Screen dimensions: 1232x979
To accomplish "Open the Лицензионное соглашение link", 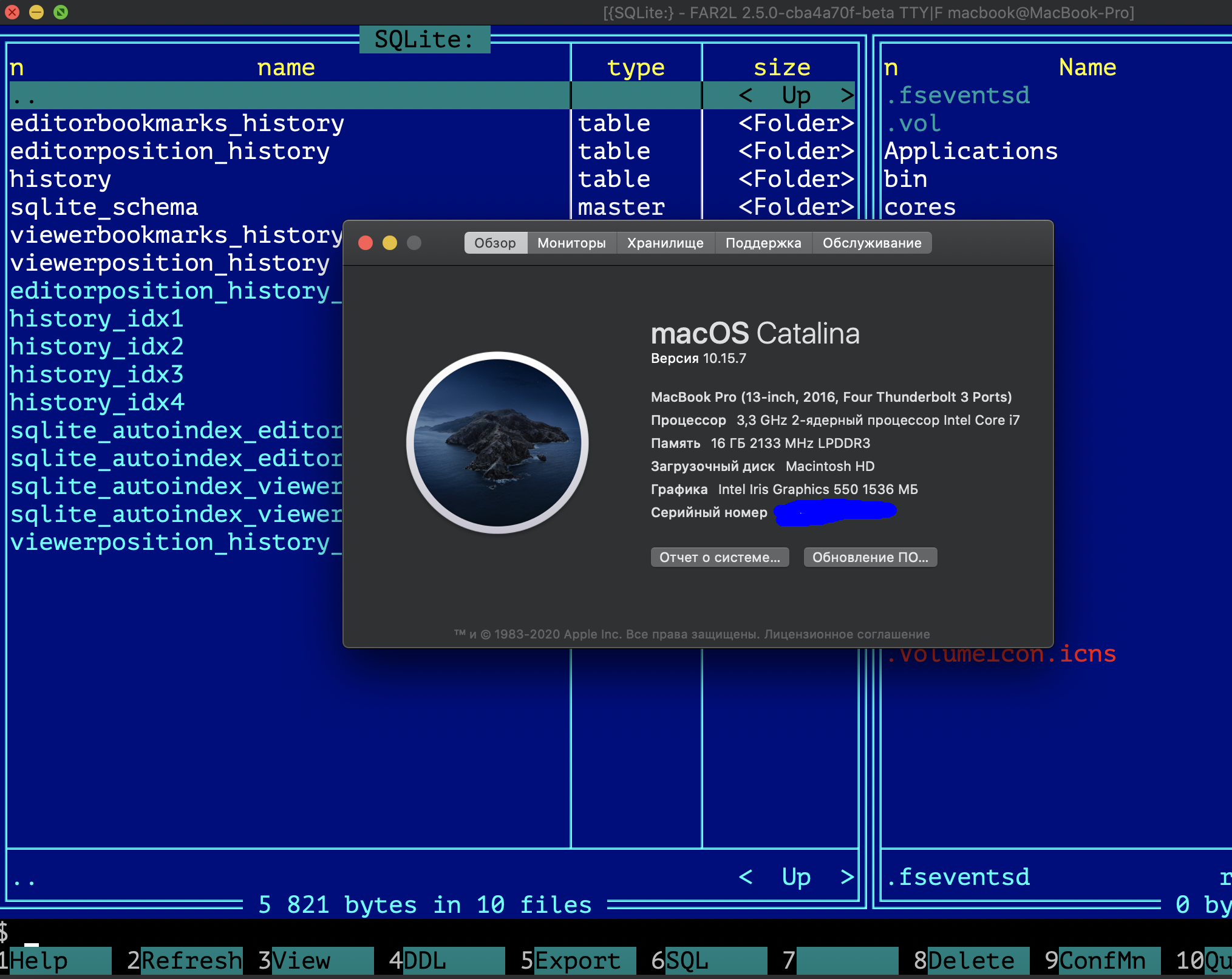I will click(x=846, y=634).
